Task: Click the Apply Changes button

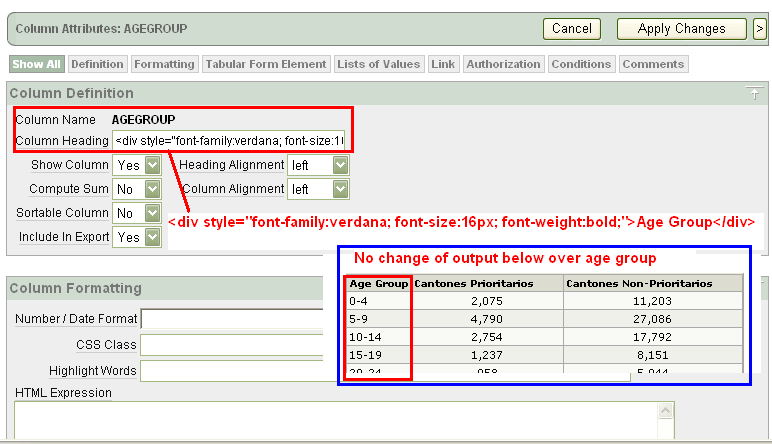Action: click(x=681, y=29)
